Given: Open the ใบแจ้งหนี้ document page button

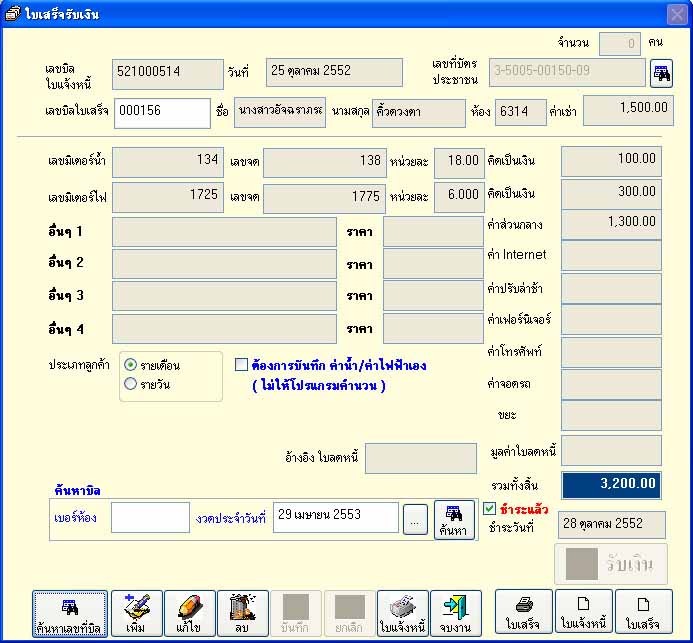Looking at the screenshot, I should pyautogui.click(x=584, y=612).
